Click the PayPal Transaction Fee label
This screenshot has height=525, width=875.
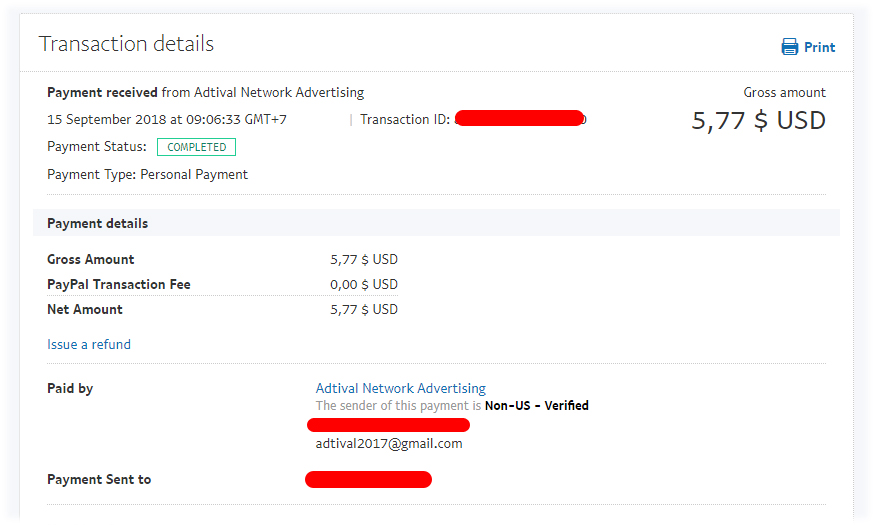pos(118,284)
